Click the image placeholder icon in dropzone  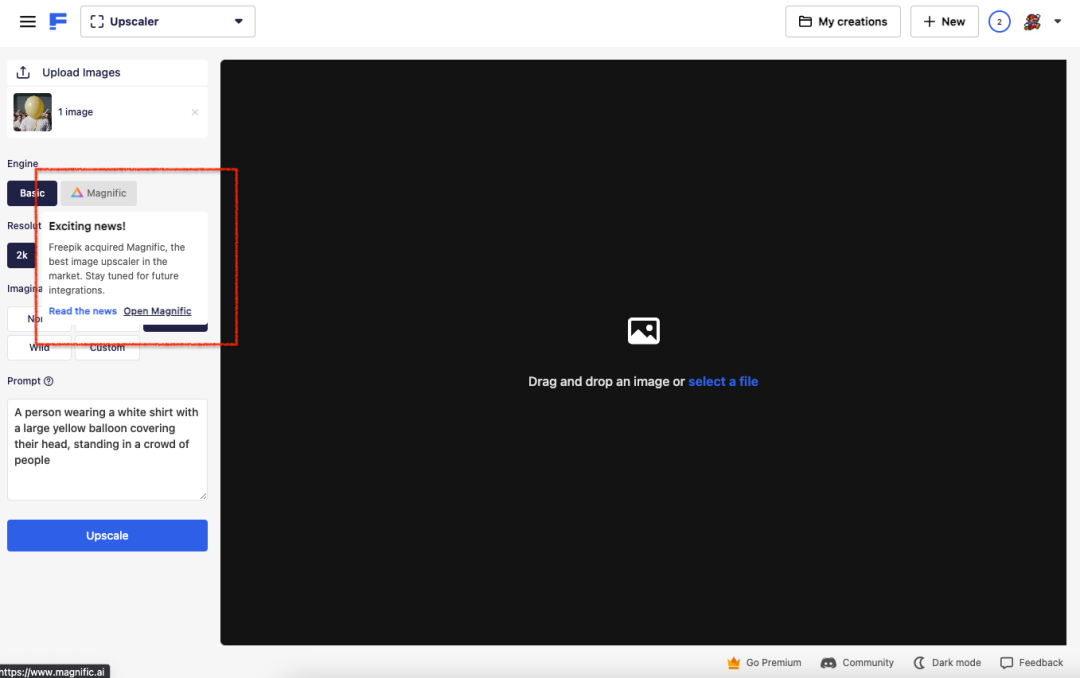(x=643, y=331)
